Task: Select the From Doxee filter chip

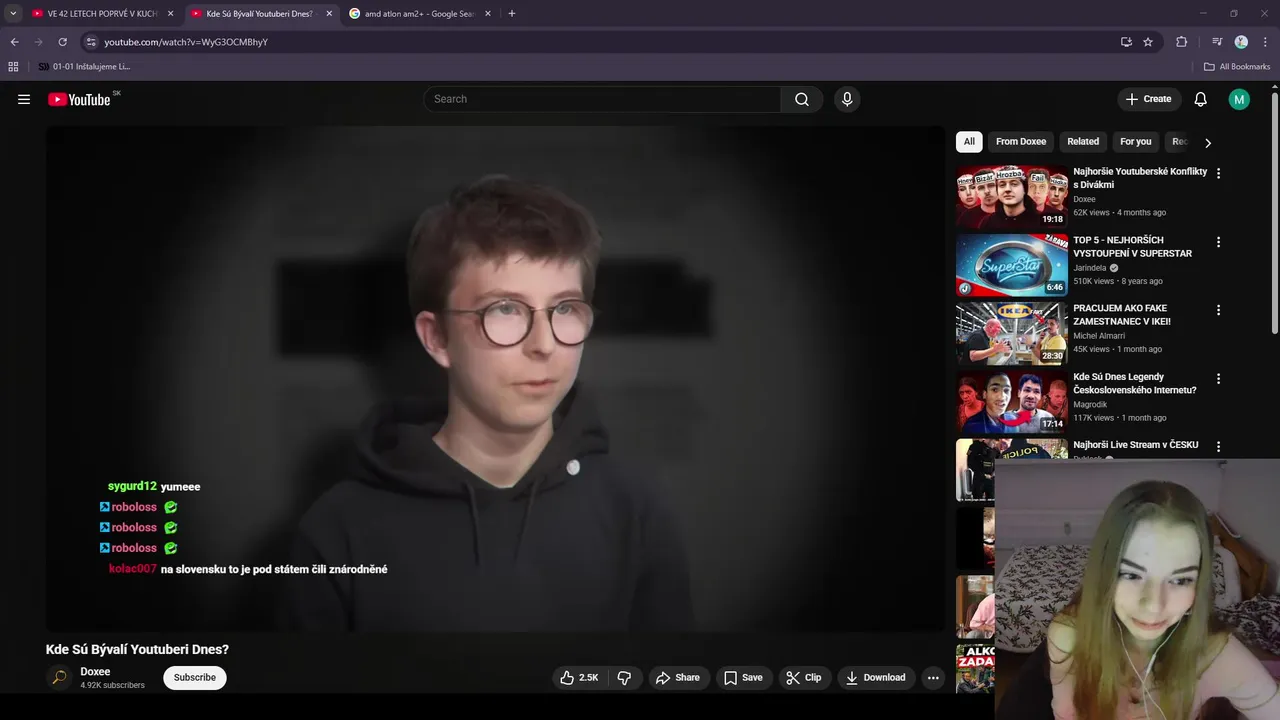Action: 1021,142
